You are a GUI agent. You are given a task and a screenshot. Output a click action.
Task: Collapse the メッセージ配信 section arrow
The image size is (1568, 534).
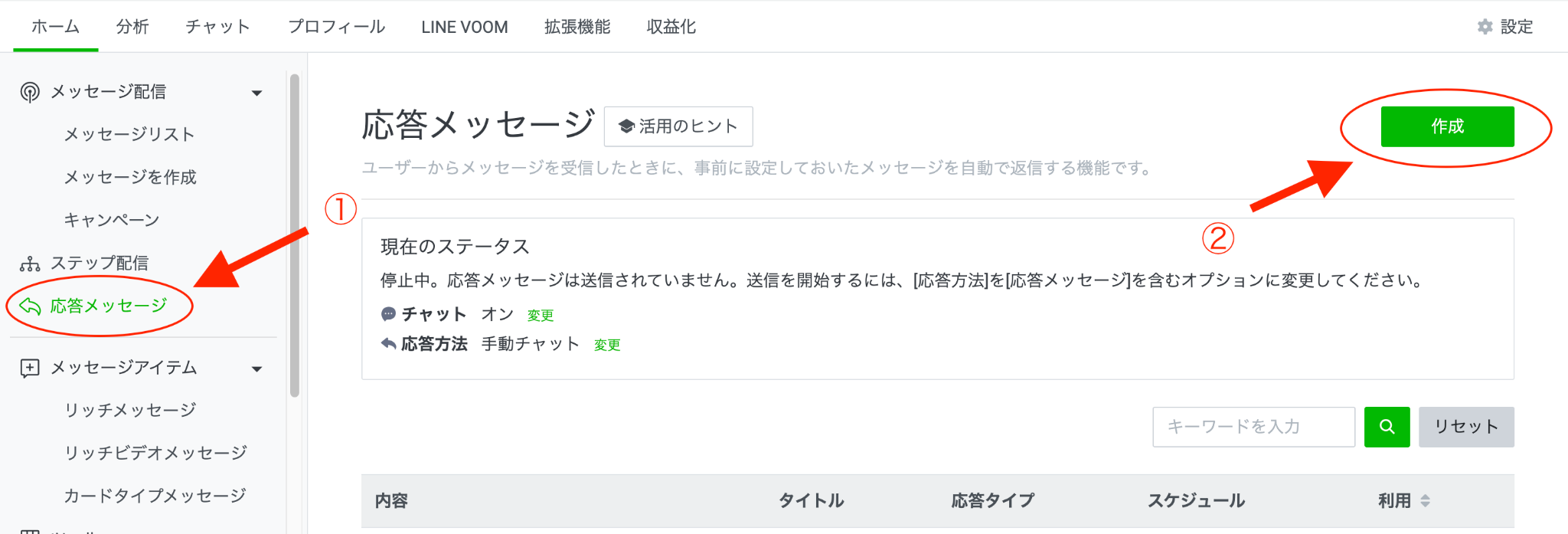[x=257, y=93]
